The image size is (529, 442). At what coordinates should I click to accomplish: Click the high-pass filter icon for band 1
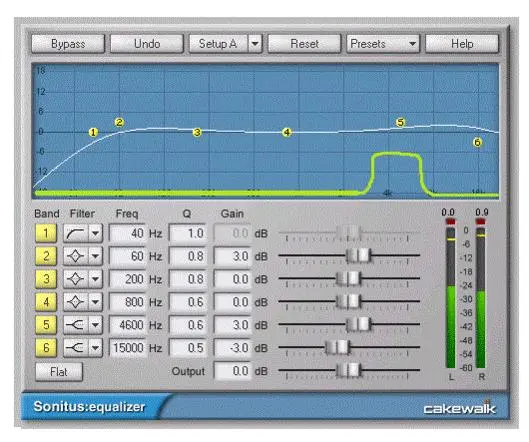tap(76, 233)
